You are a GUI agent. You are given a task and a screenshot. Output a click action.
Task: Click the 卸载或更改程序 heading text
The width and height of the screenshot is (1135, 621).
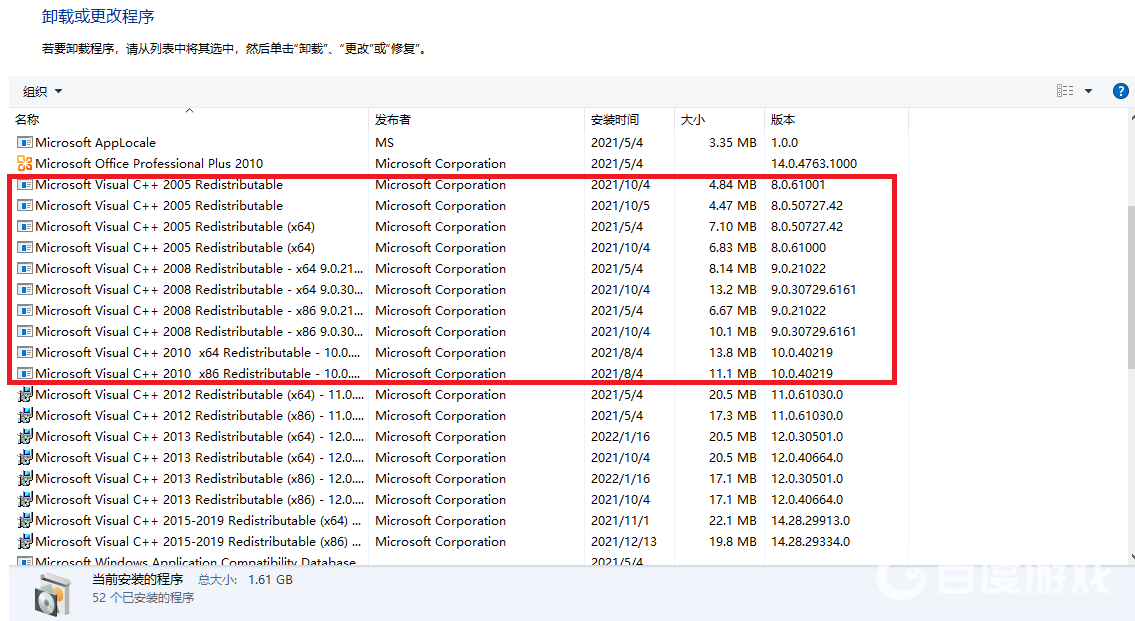tap(98, 16)
